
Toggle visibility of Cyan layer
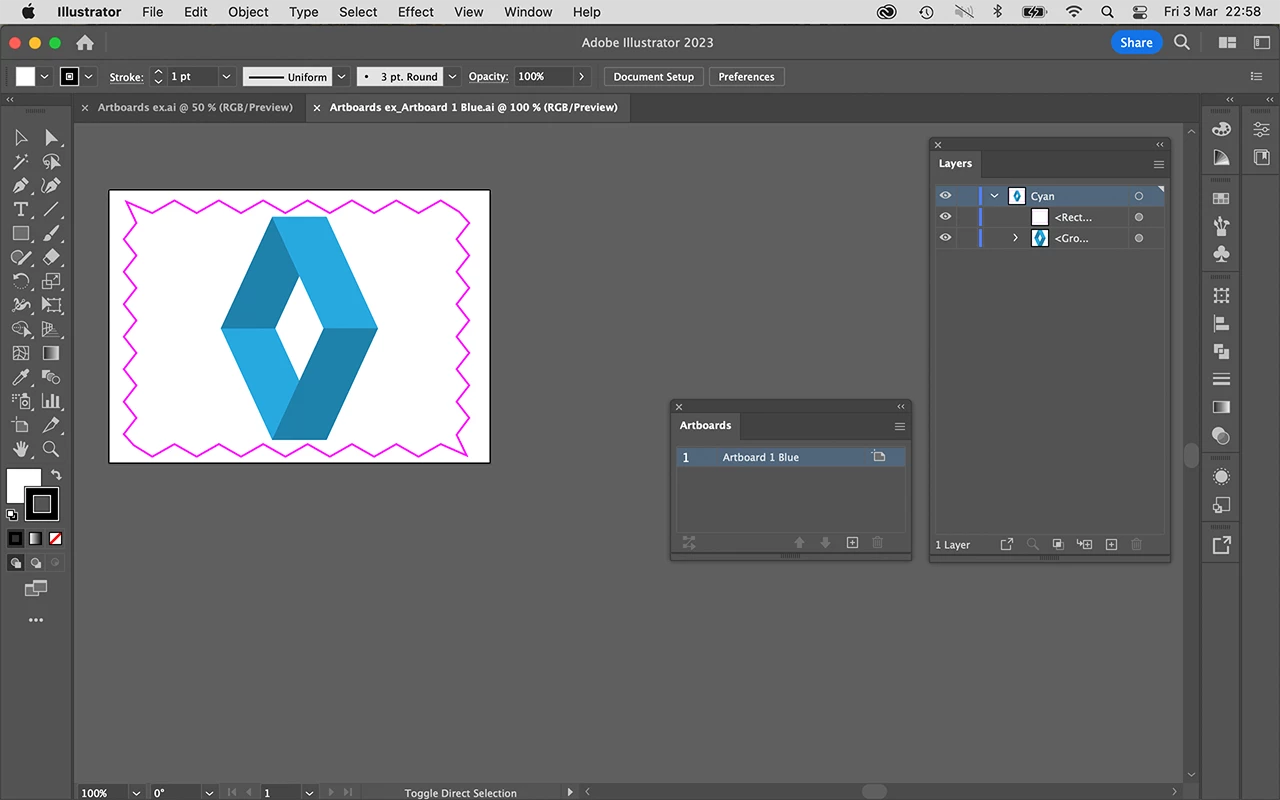click(x=945, y=196)
